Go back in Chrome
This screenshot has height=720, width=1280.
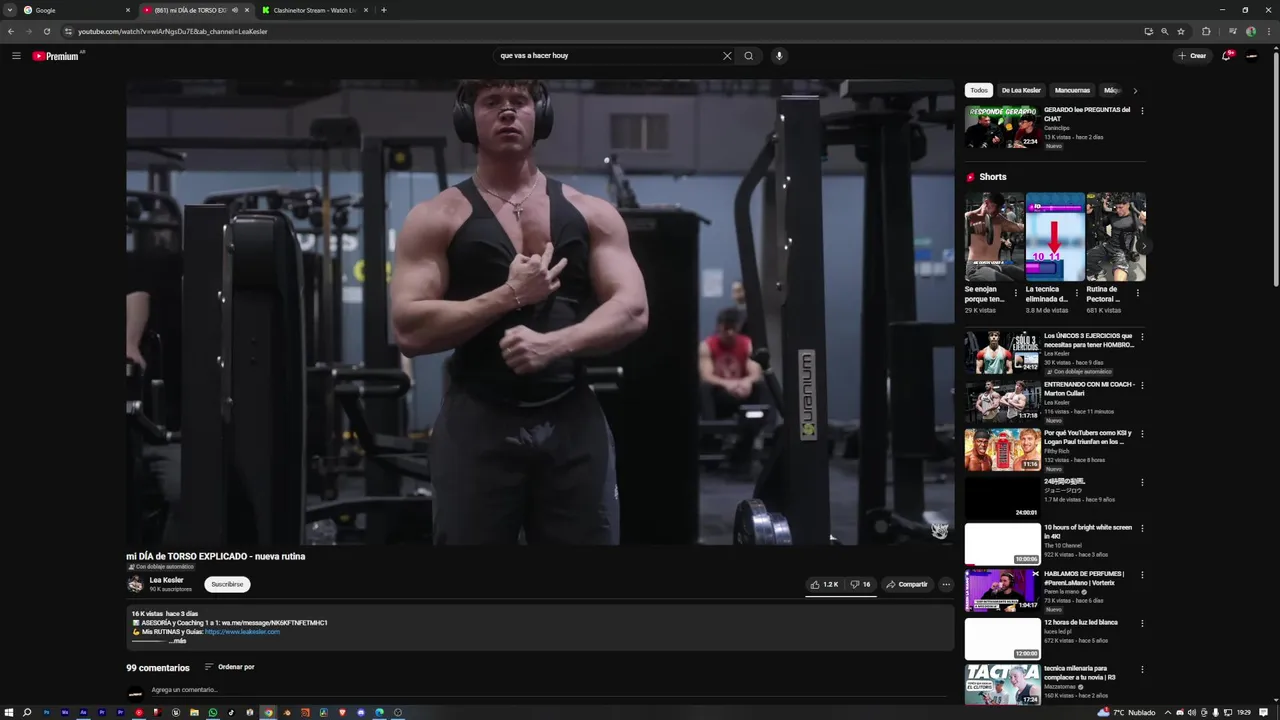click(x=11, y=31)
